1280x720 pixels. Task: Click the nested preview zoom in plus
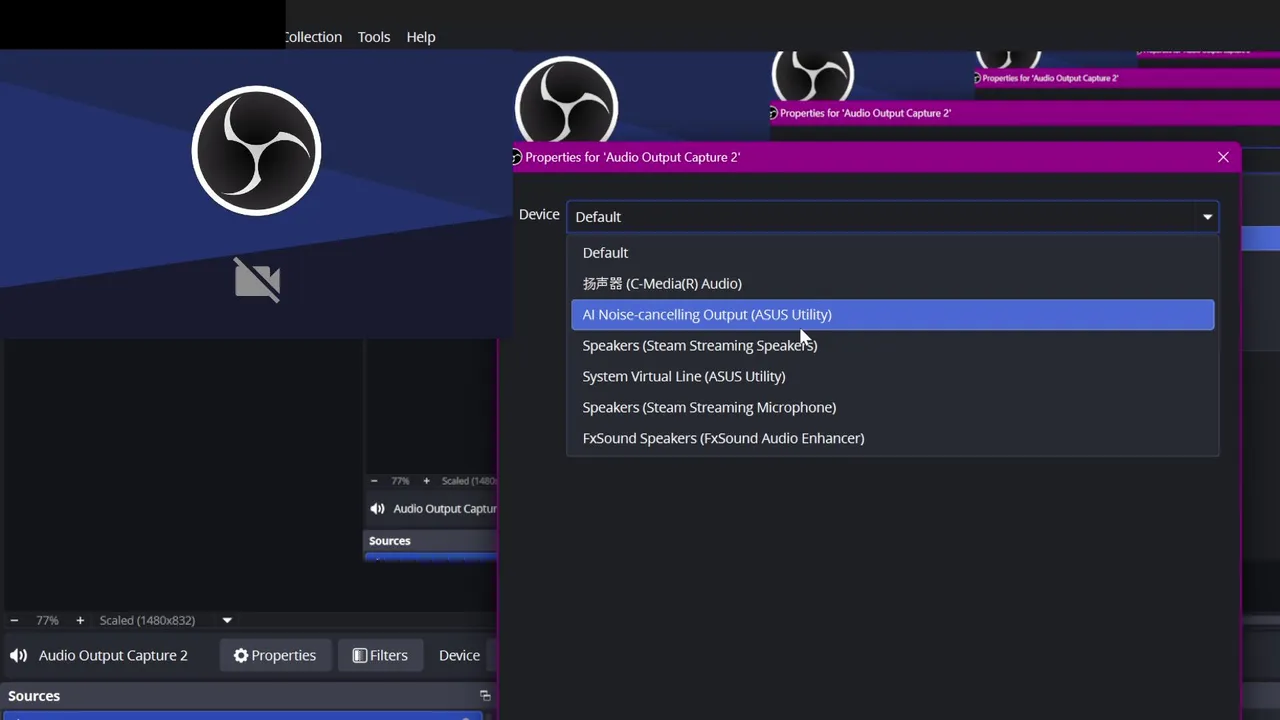(426, 481)
